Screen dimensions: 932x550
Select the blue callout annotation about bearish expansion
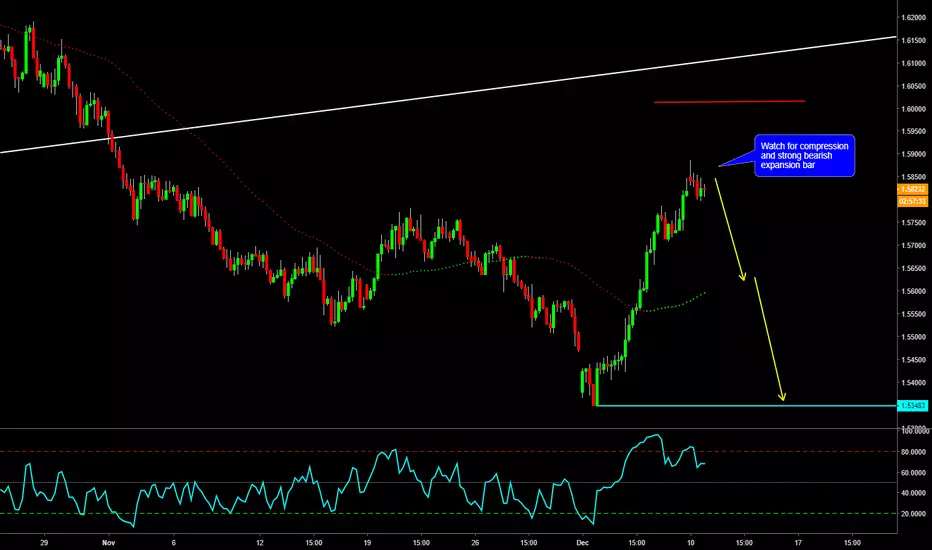[x=804, y=155]
